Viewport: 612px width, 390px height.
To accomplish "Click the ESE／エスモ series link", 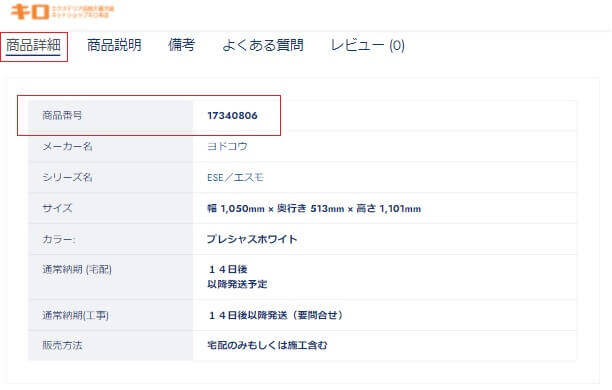I will tap(235, 178).
